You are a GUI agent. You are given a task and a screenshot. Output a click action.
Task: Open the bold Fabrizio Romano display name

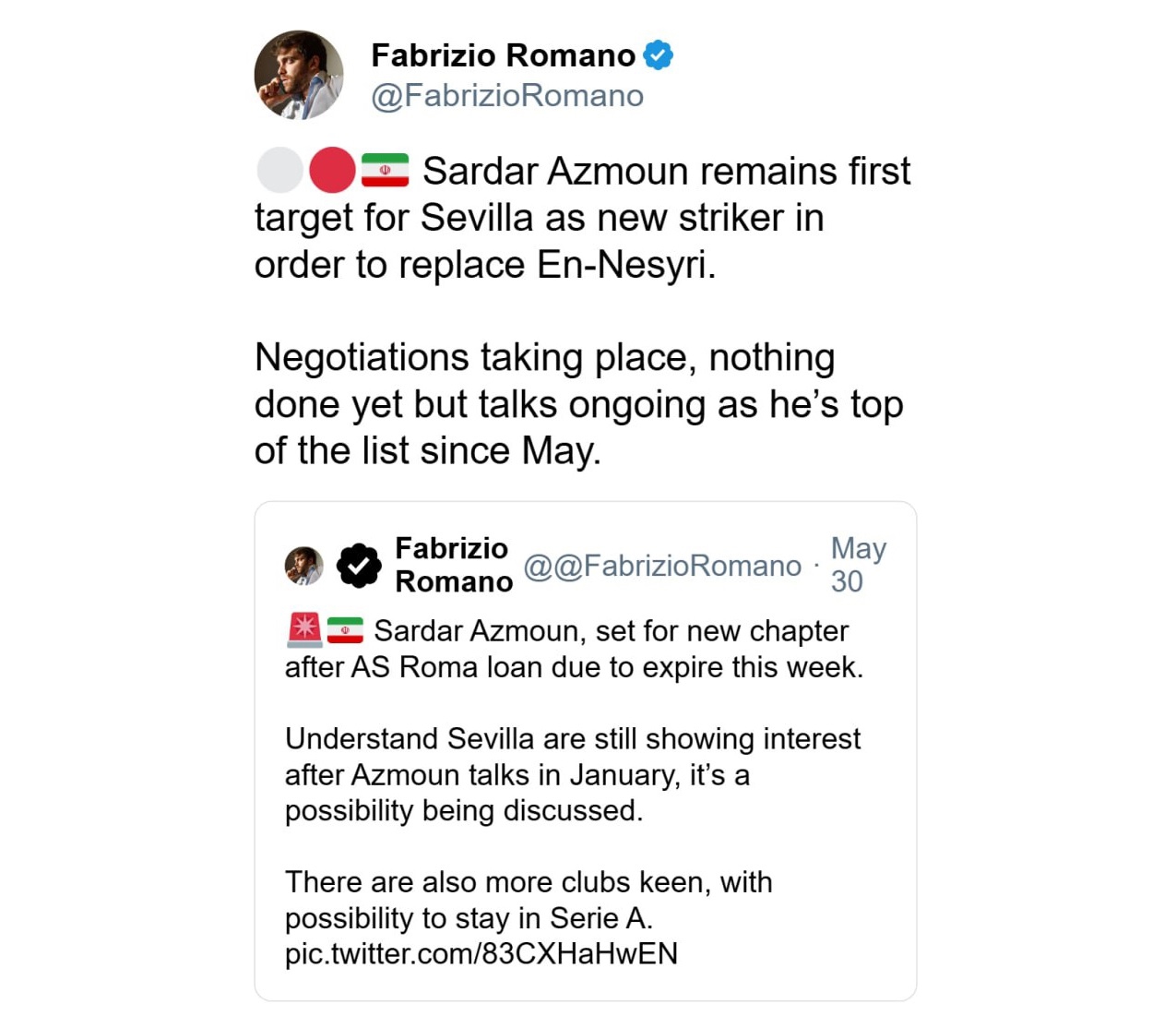(503, 55)
